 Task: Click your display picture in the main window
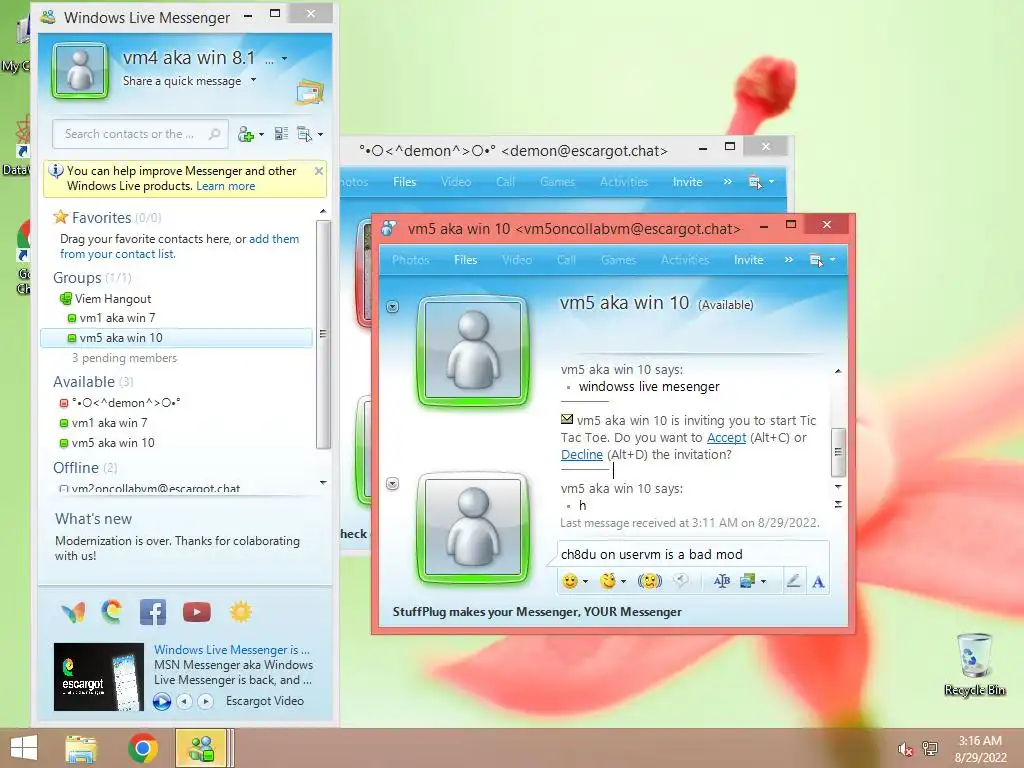tap(80, 70)
